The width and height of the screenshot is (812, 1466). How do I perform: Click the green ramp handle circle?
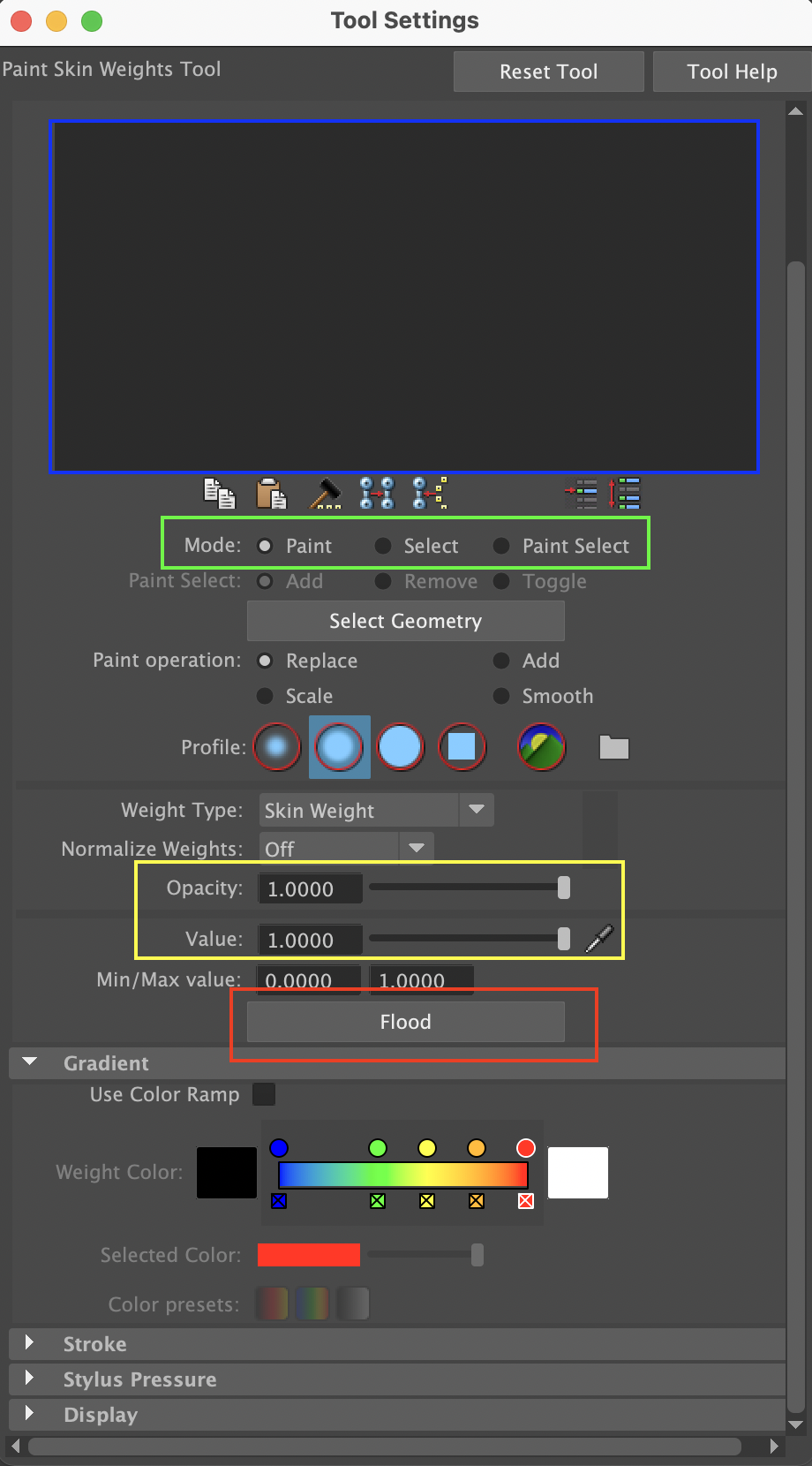tap(378, 1147)
